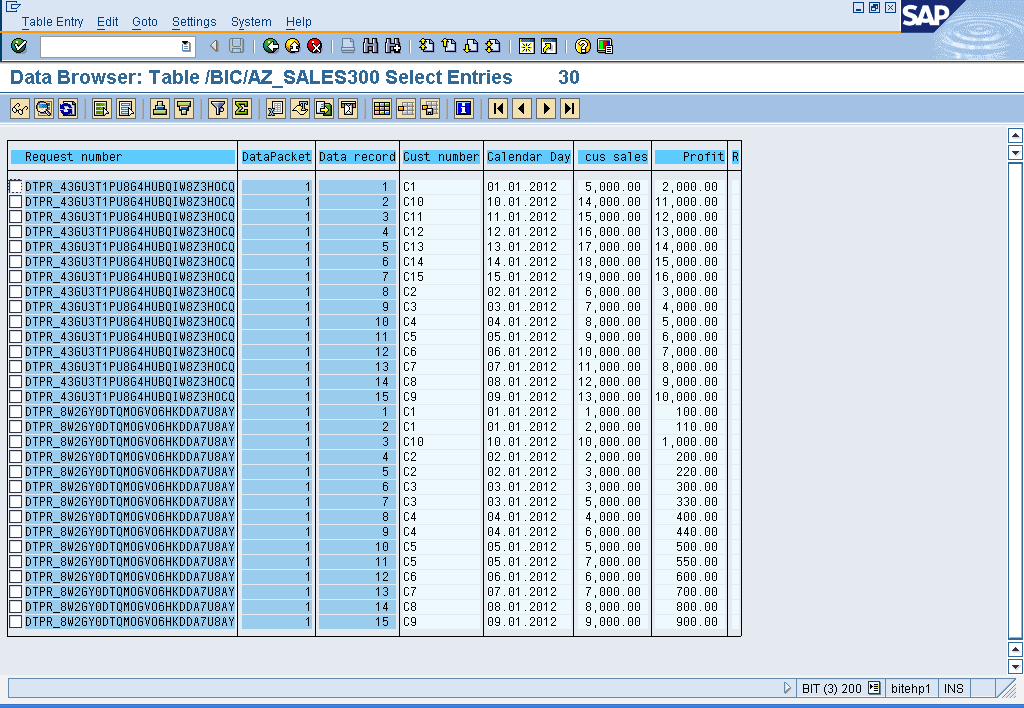Click the Spreadsheet export icon
1024x708 pixels.
tap(276, 108)
